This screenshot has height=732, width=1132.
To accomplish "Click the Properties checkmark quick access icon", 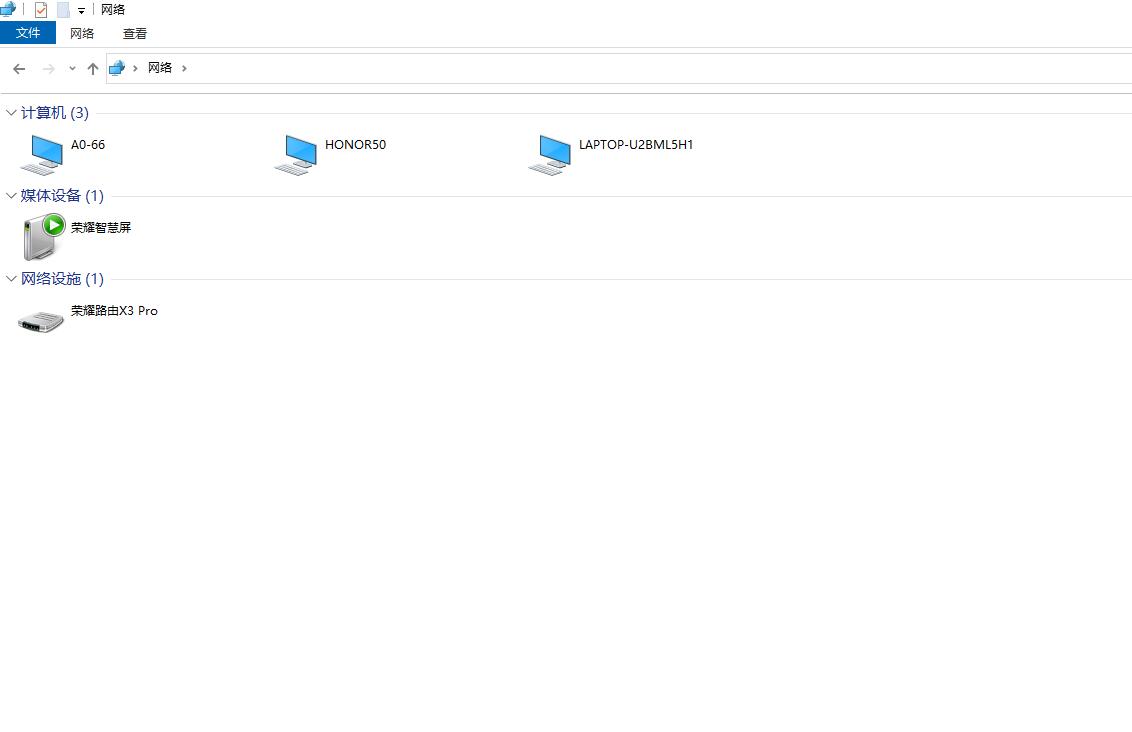I will pyautogui.click(x=41, y=10).
